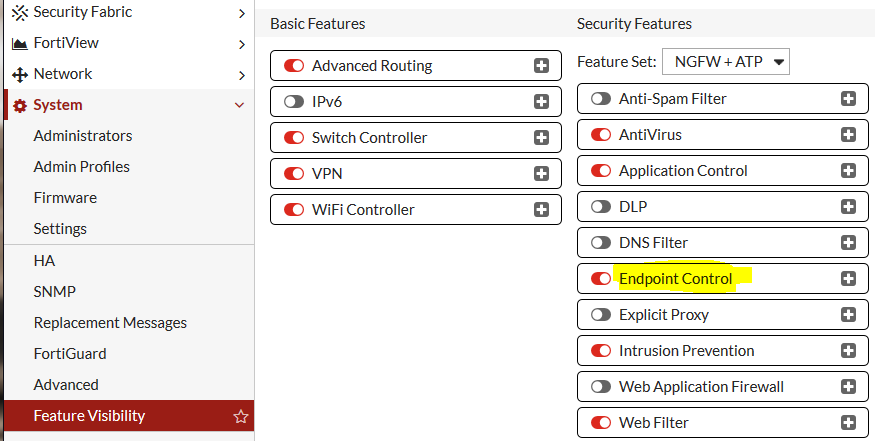
Task: Enable the IPv6 toggle
Action: (x=294, y=102)
